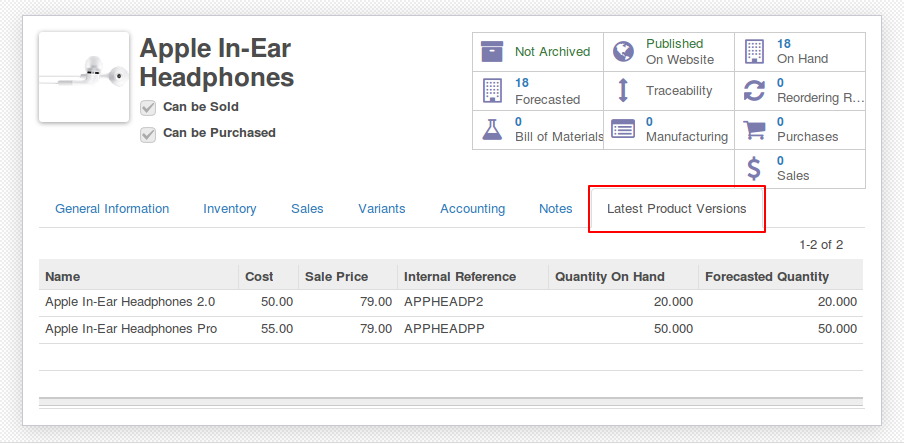Click the Sales dollar sign icon
This screenshot has width=904, height=444.
tap(754, 168)
